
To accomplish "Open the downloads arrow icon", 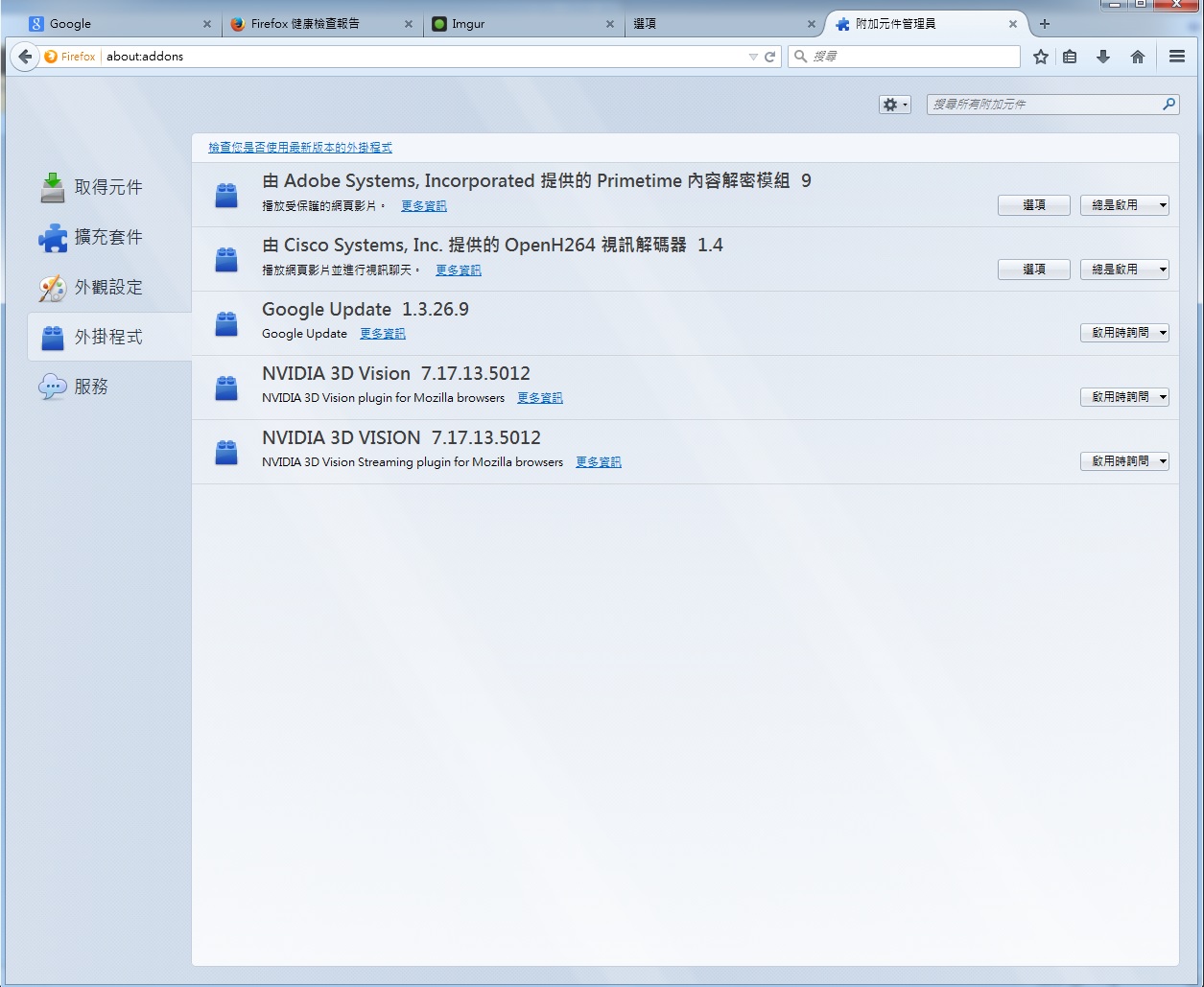I will [1103, 57].
